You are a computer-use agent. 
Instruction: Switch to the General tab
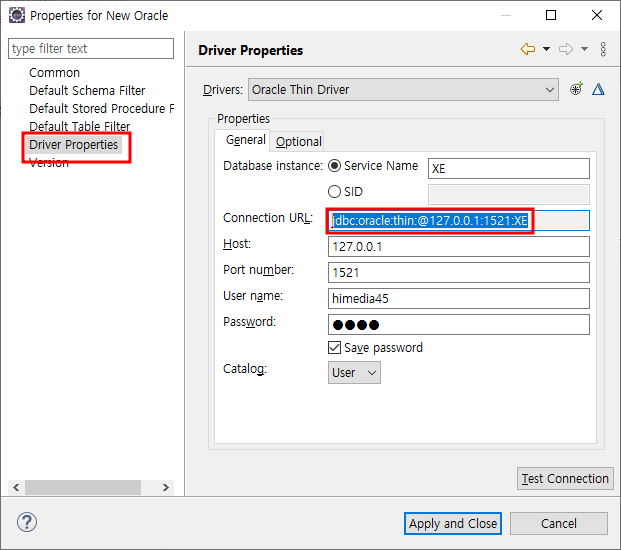[x=246, y=140]
